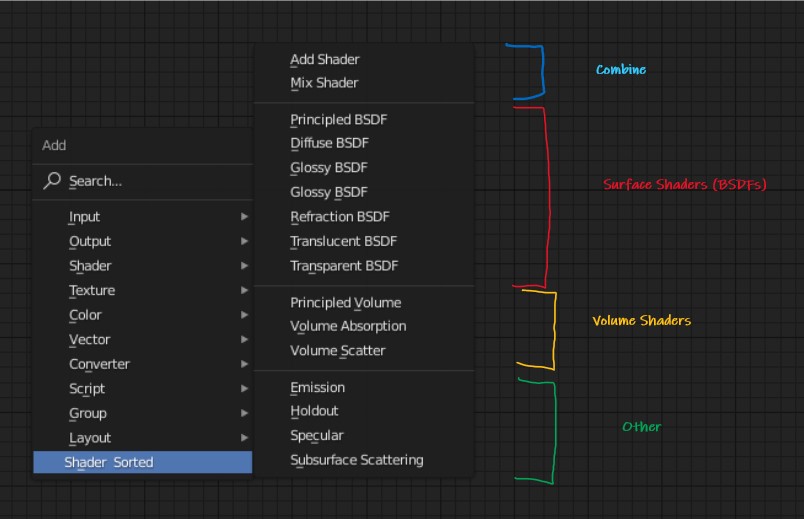Image resolution: width=804 pixels, height=519 pixels.
Task: Select Principled Volume shader
Action: [x=364, y=303]
